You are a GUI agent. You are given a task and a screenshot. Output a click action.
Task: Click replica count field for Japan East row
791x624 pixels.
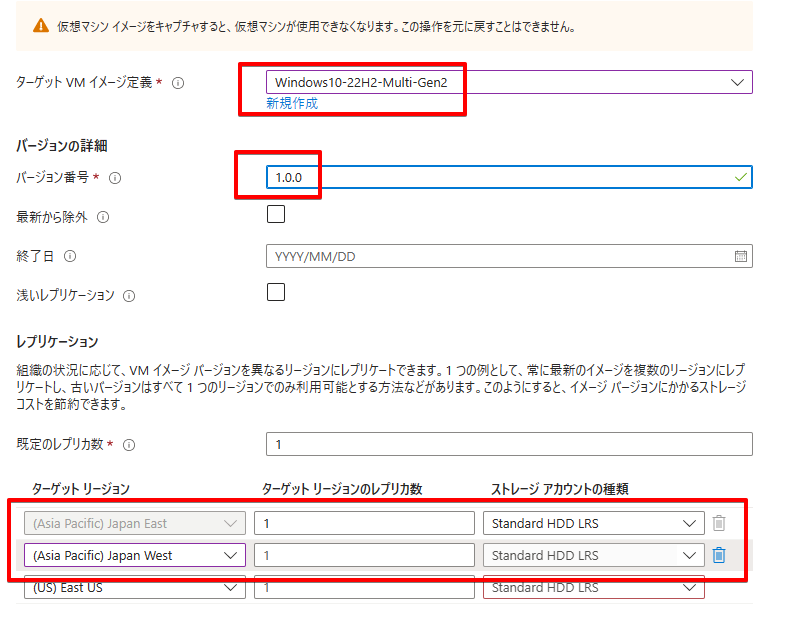(x=364, y=523)
